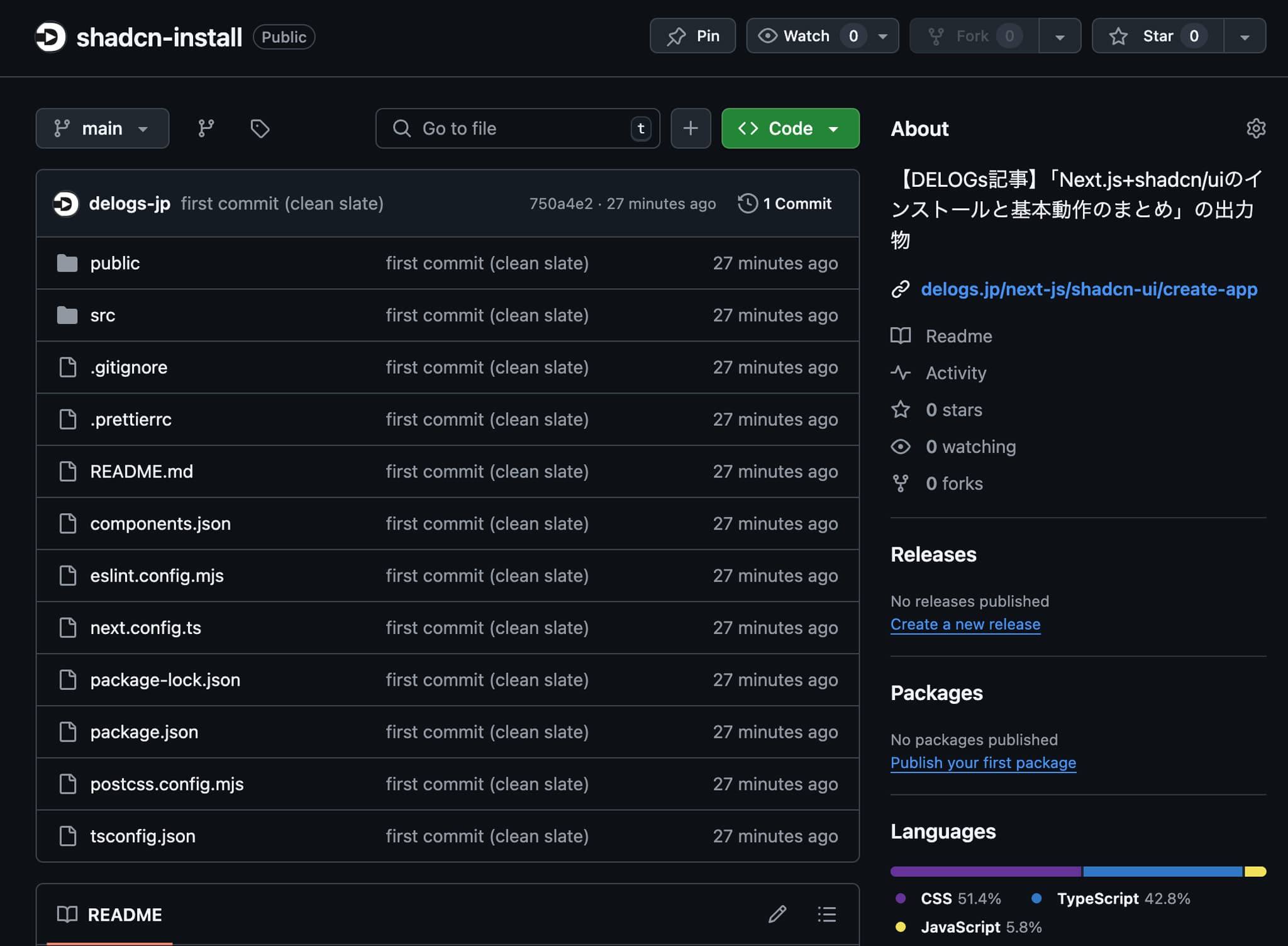Click the src folder icon
The height and width of the screenshot is (946, 1288).
[x=67, y=315]
